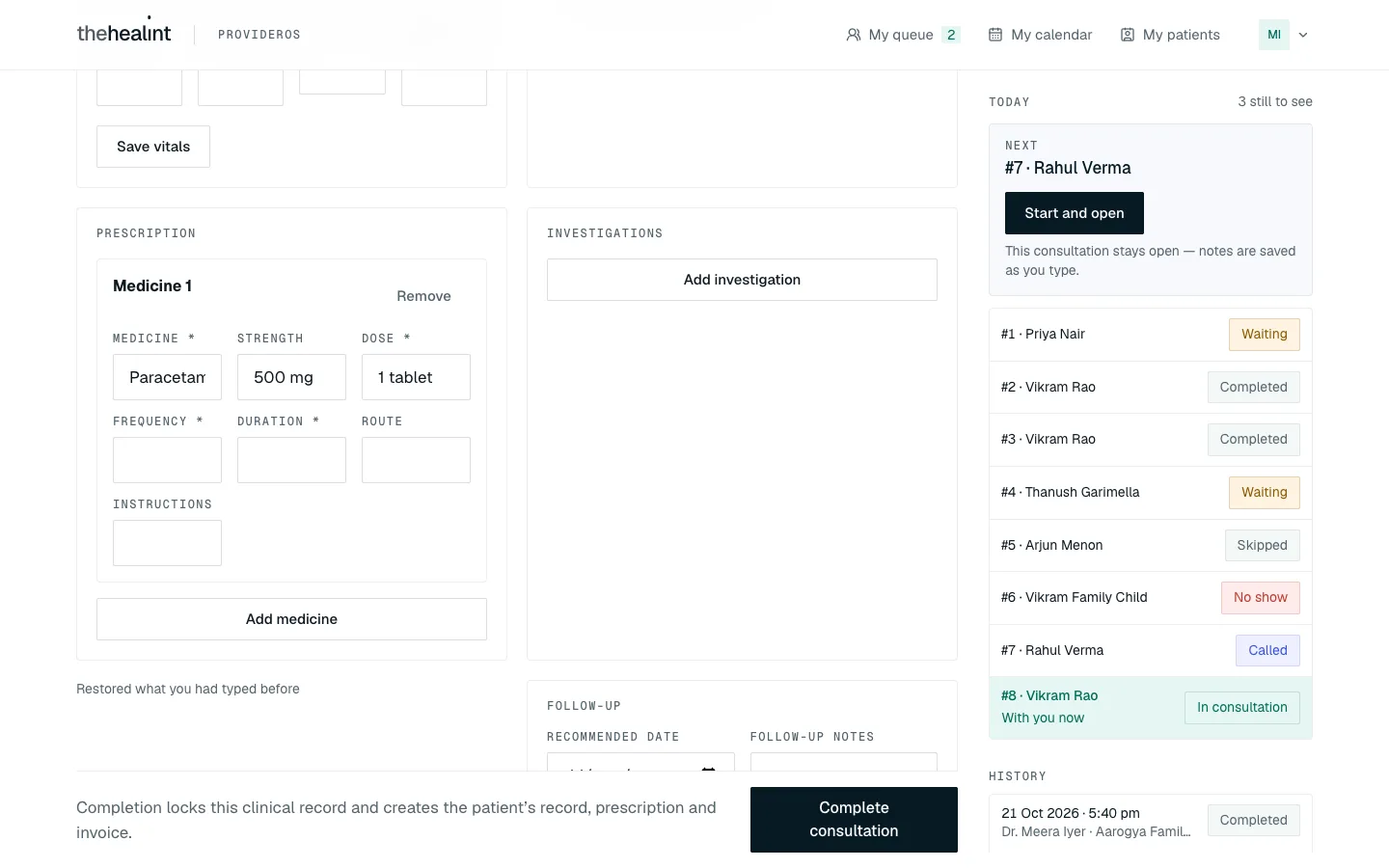
Task: Open the My queue tab
Action: click(903, 35)
